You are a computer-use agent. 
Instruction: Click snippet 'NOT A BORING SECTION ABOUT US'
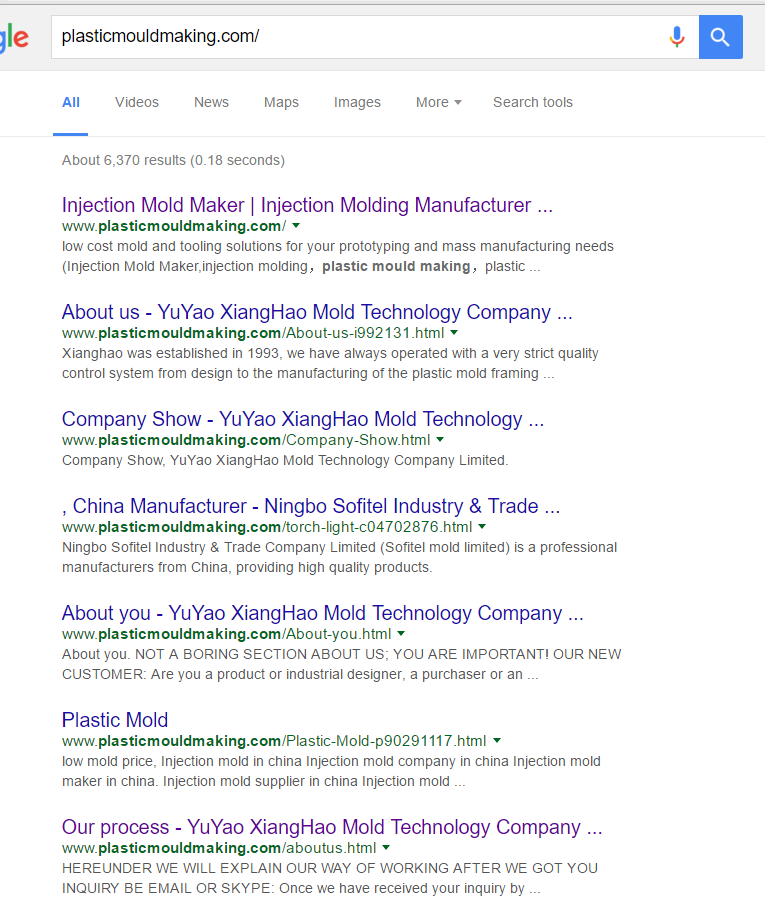(342, 664)
